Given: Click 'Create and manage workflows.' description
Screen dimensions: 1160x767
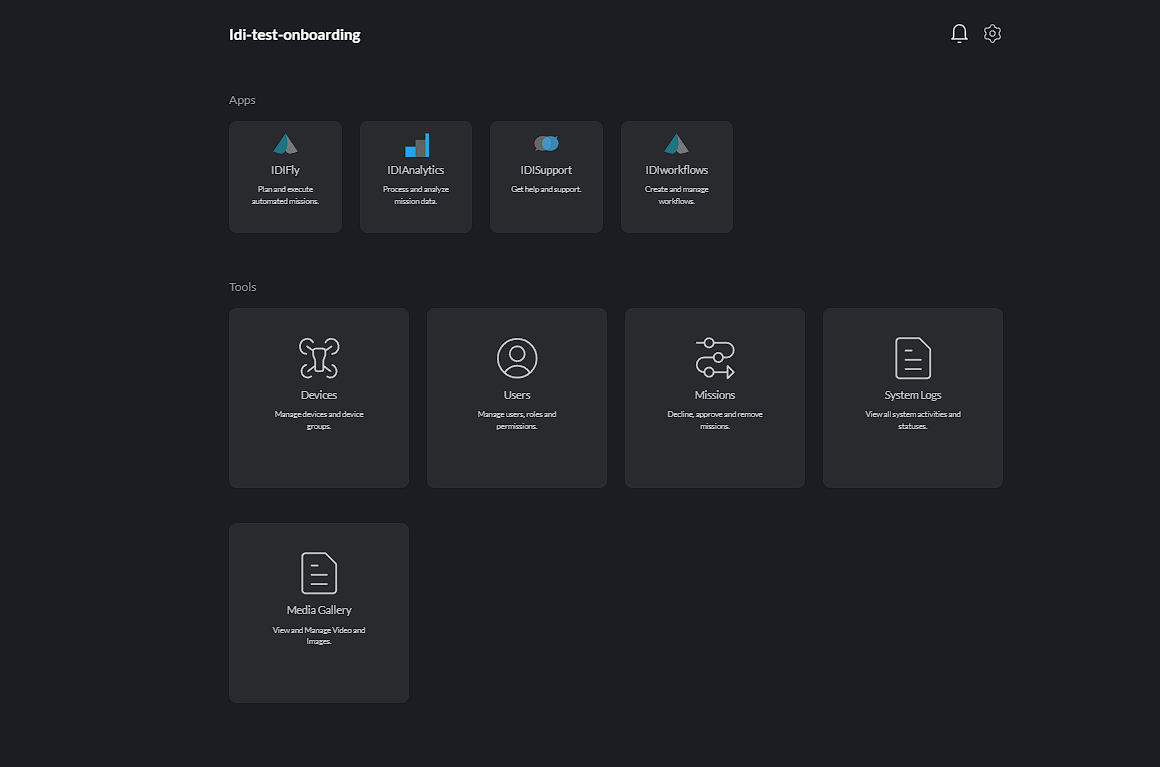Looking at the screenshot, I should point(676,195).
